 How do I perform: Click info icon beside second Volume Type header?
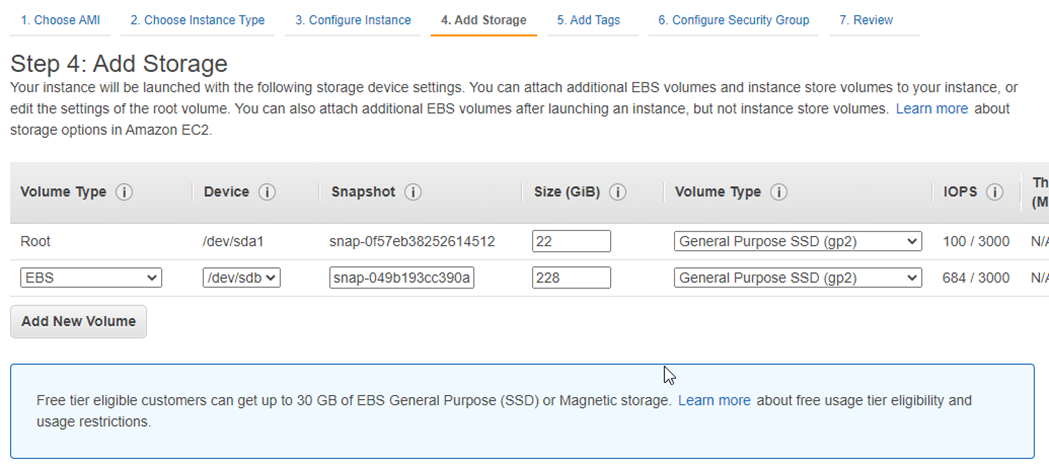coord(779,192)
